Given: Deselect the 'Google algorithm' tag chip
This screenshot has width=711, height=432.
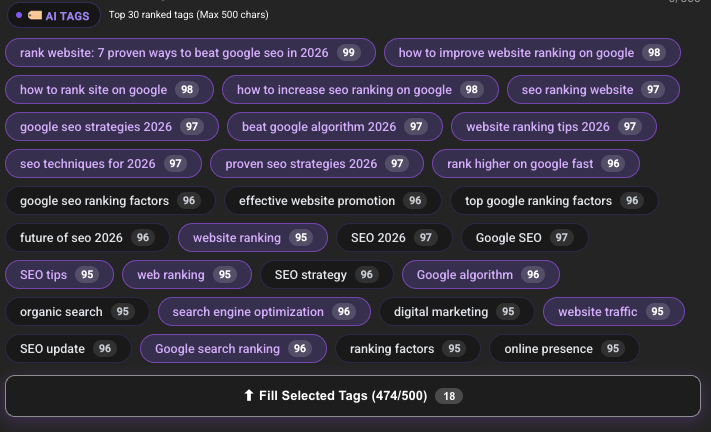Looking at the screenshot, I should 481,275.
